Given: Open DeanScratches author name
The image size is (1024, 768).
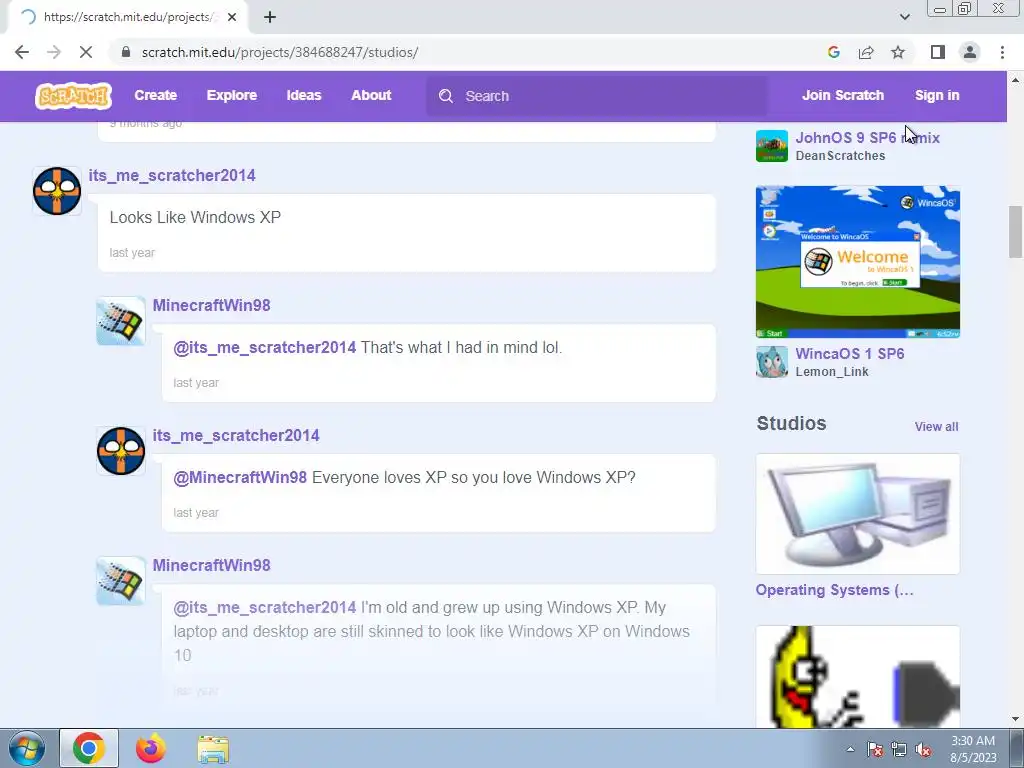Looking at the screenshot, I should click(x=840, y=156).
